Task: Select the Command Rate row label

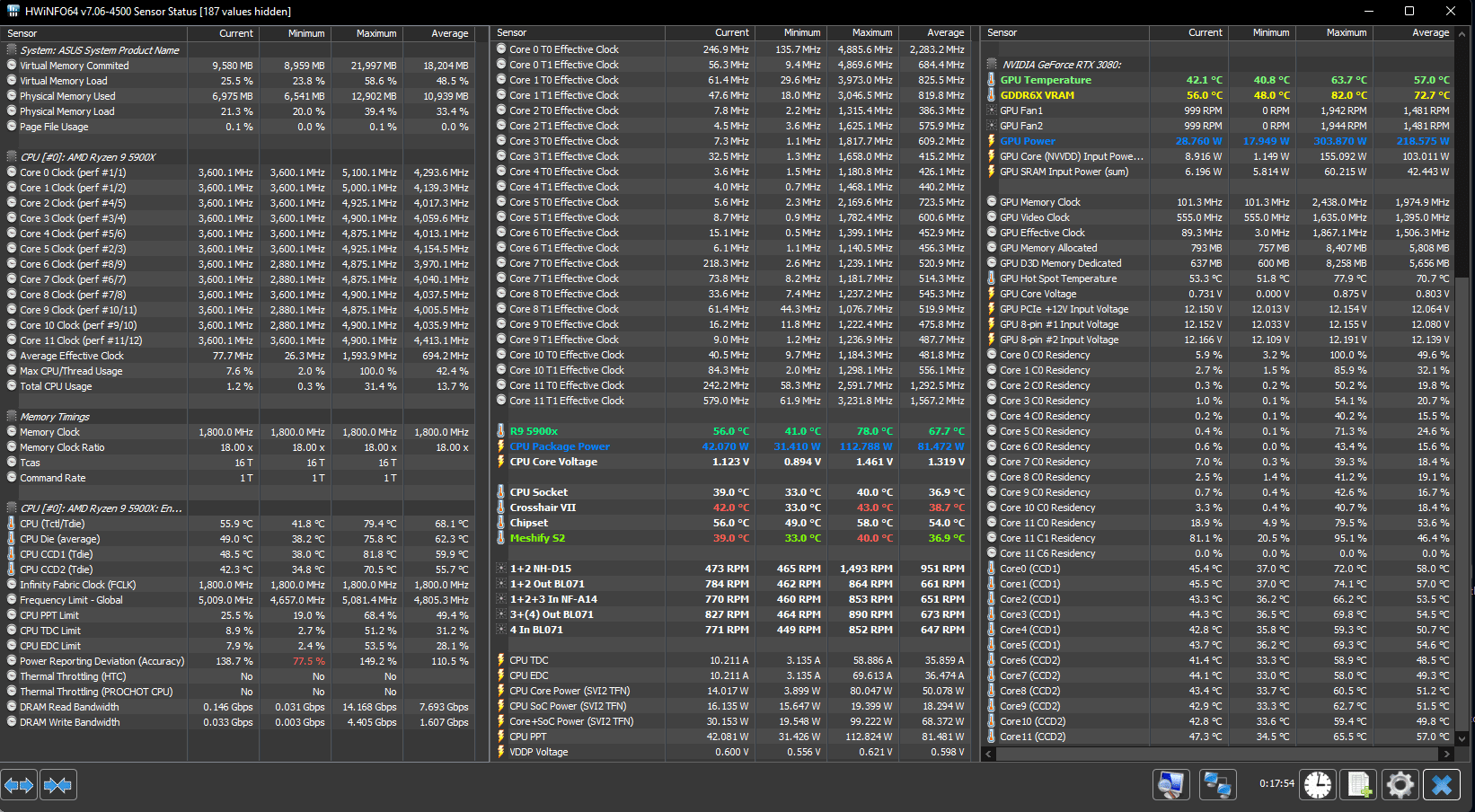Action: click(53, 478)
